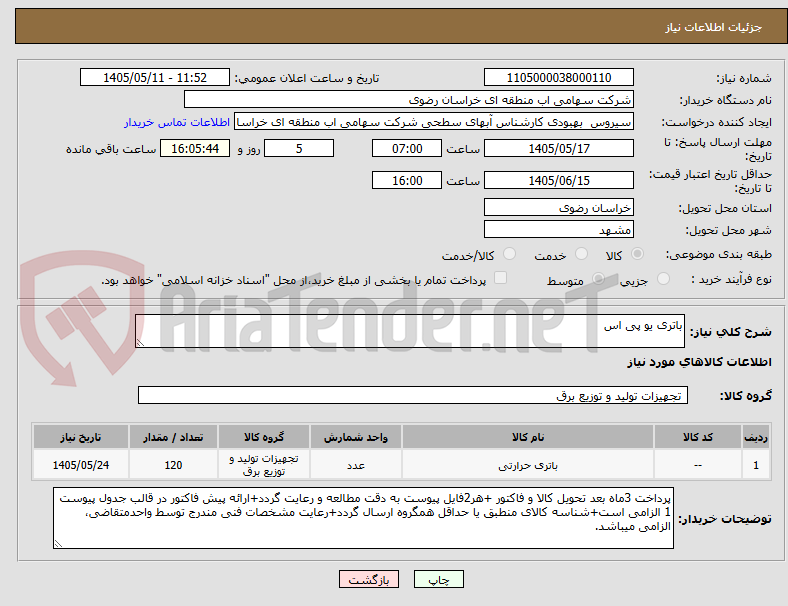Click the ساعت باقی مانده label

pos(111,149)
